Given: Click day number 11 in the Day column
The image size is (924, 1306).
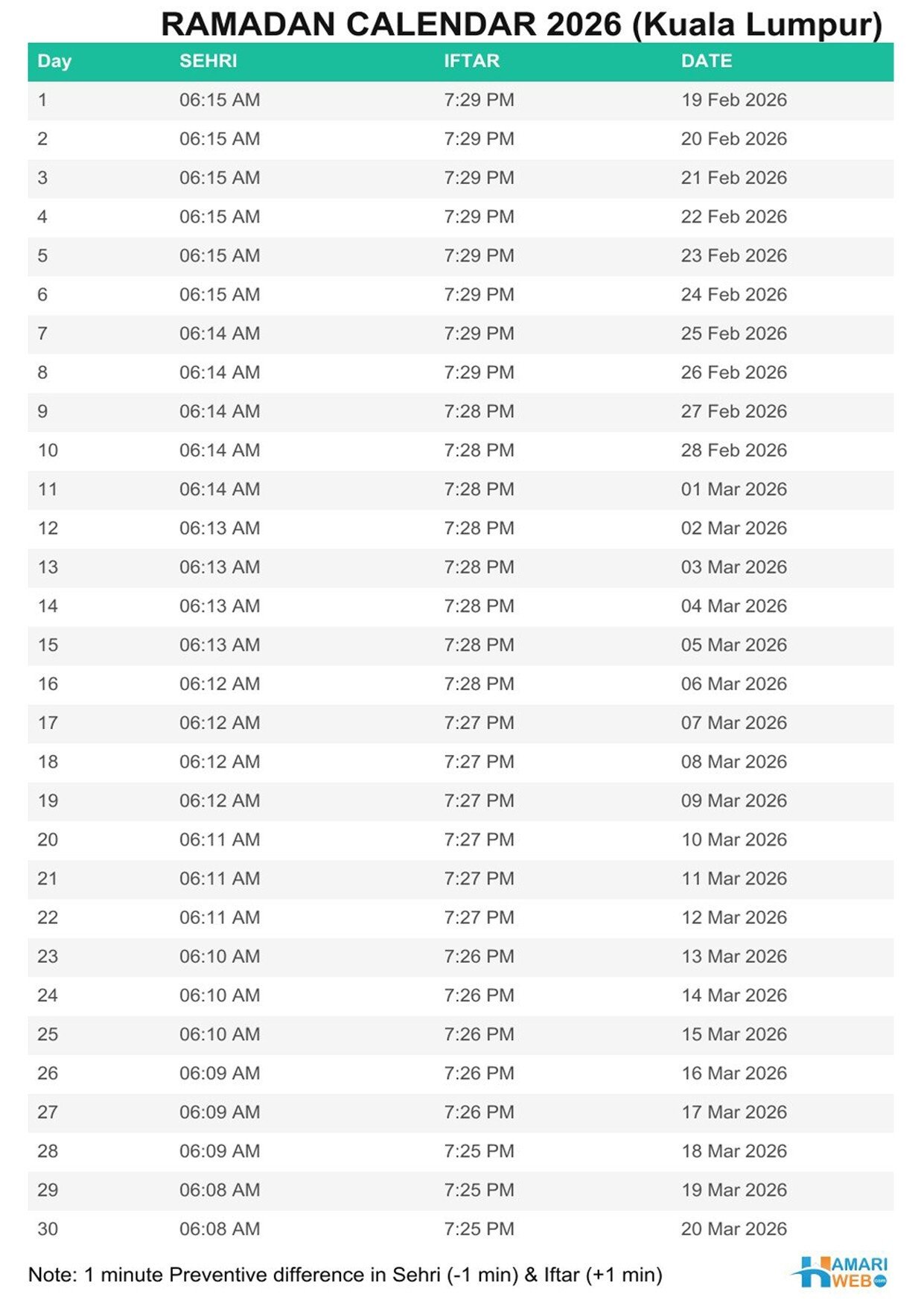Looking at the screenshot, I should tap(48, 489).
